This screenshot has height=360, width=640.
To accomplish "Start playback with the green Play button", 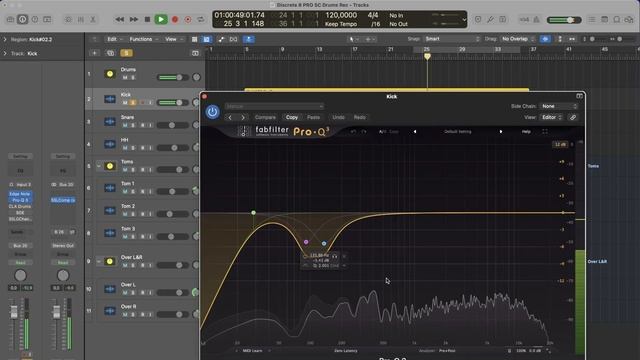I will [161, 19].
